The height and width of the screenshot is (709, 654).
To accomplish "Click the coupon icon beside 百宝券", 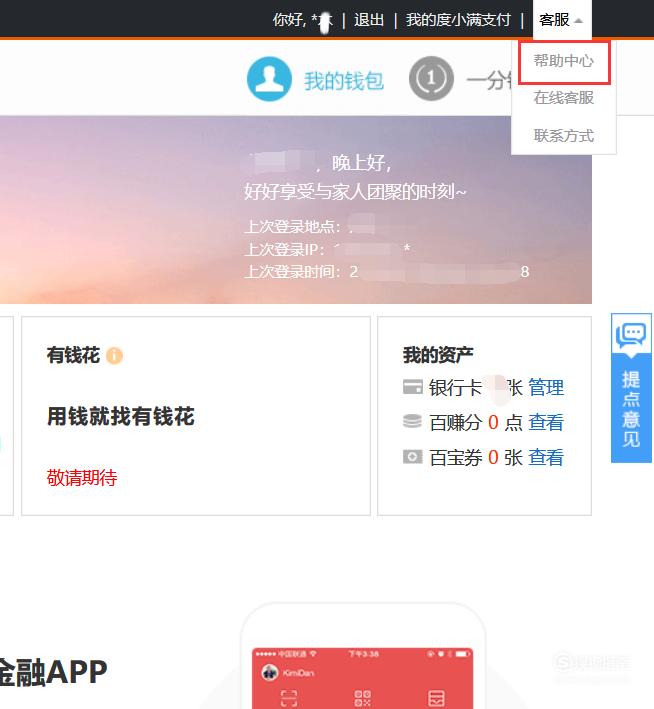I will [412, 456].
